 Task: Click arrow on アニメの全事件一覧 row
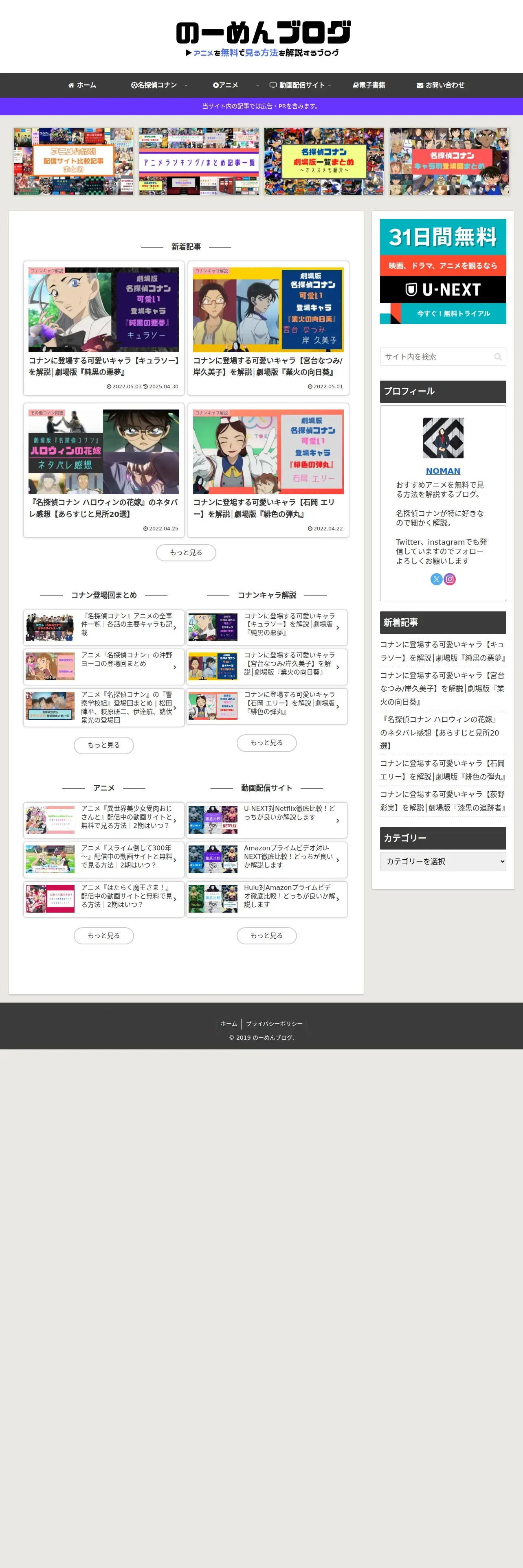point(175,628)
